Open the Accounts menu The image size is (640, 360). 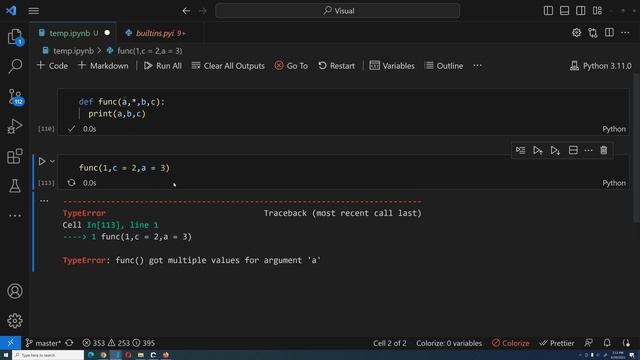point(15,291)
